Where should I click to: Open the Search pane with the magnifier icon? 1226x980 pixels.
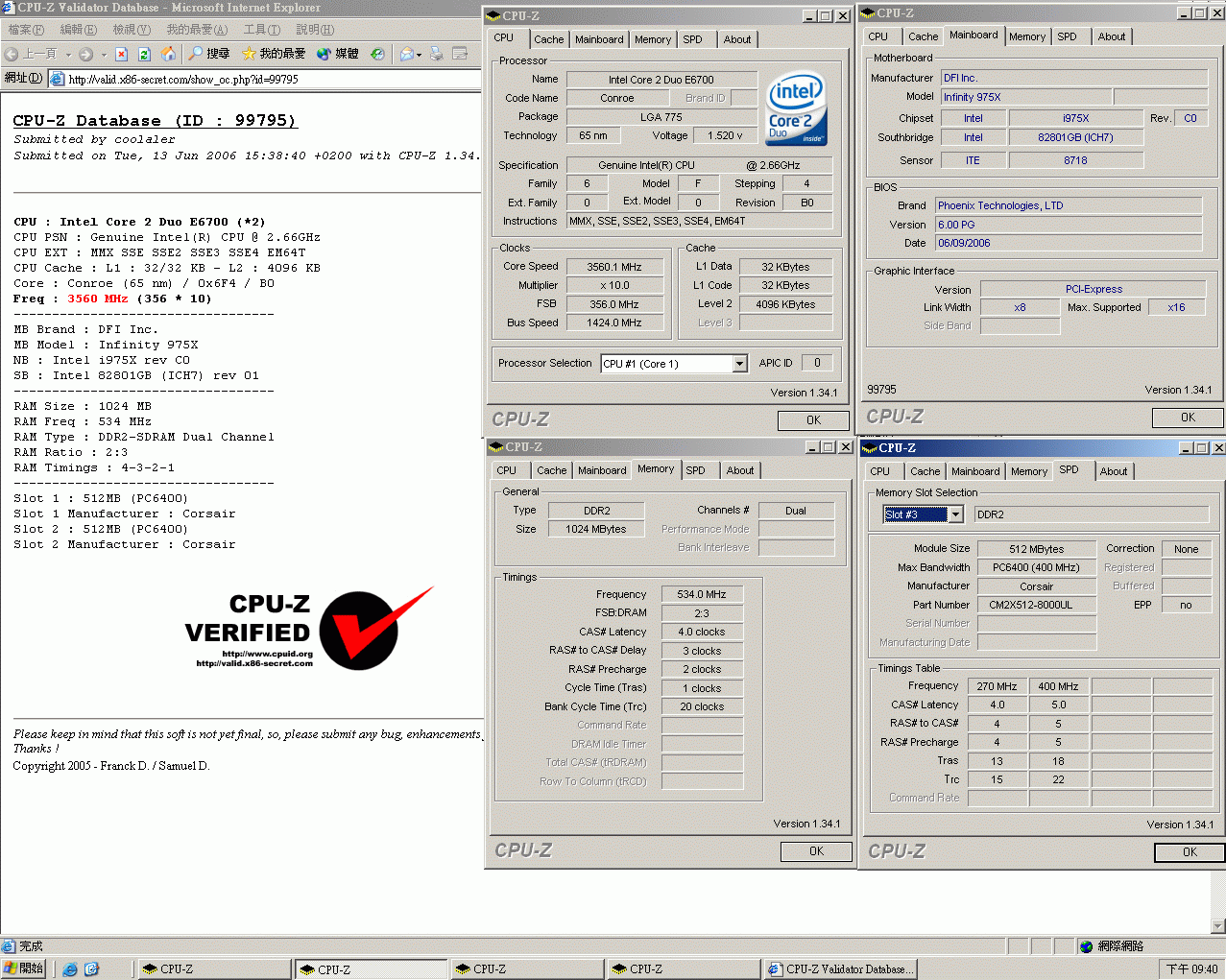[196, 54]
